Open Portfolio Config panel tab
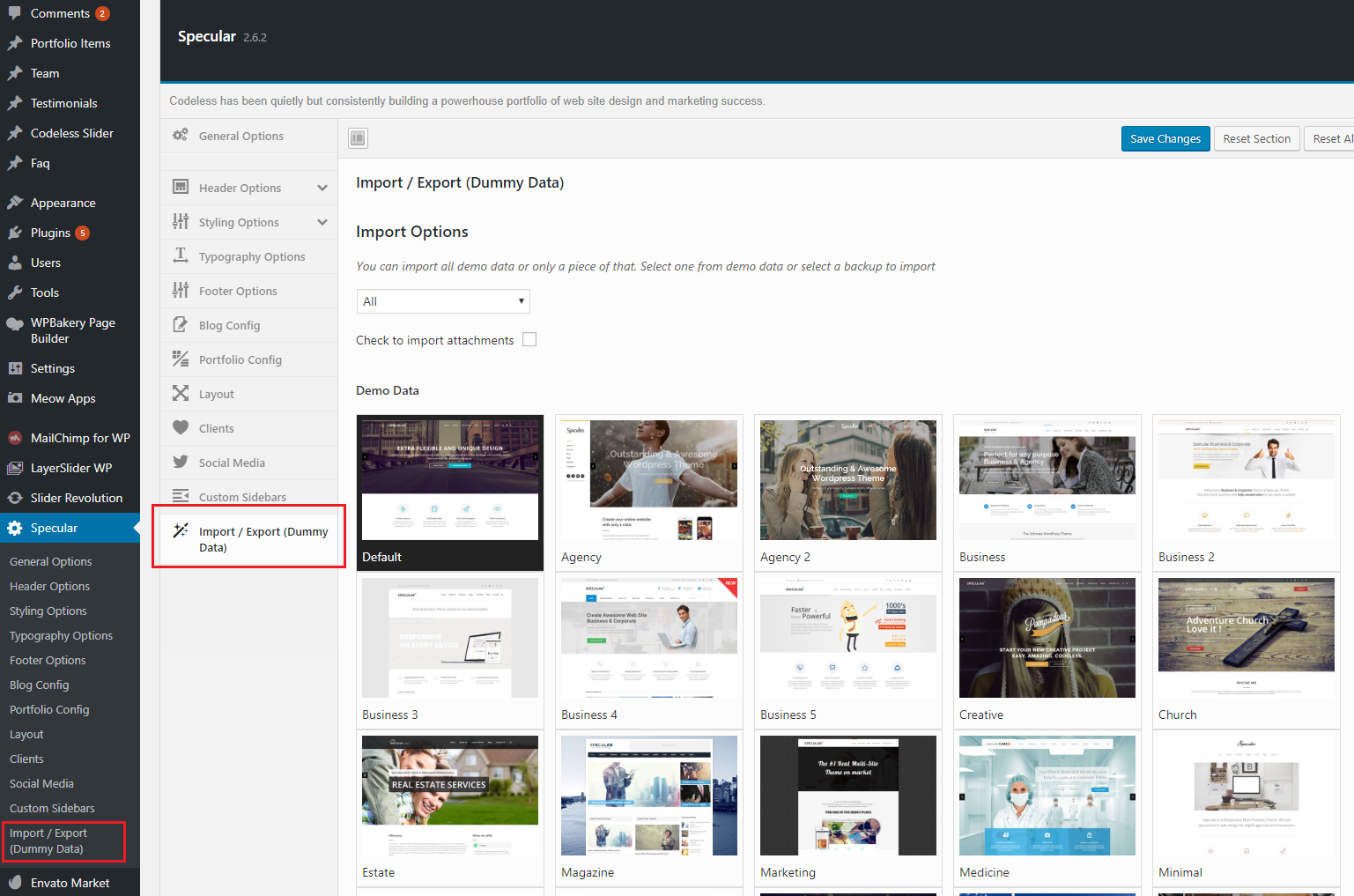 tap(249, 359)
